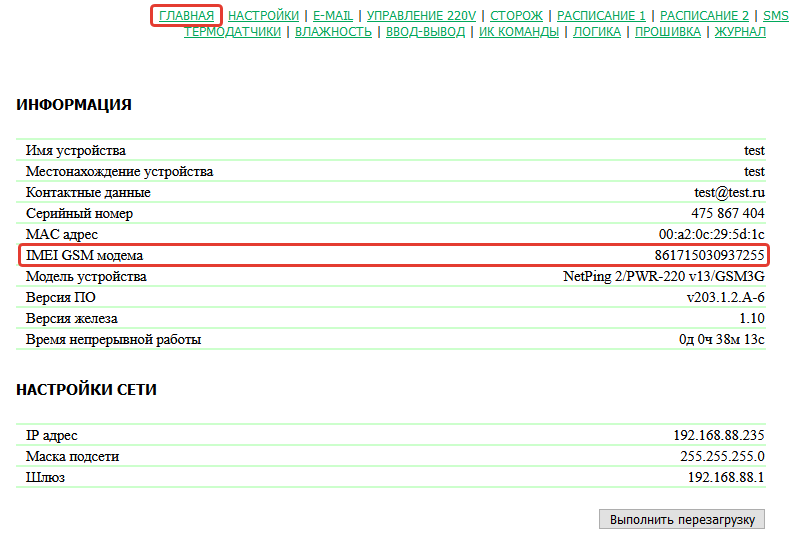
Task: Open the ПРОШИВКА firmware page
Action: point(668,32)
